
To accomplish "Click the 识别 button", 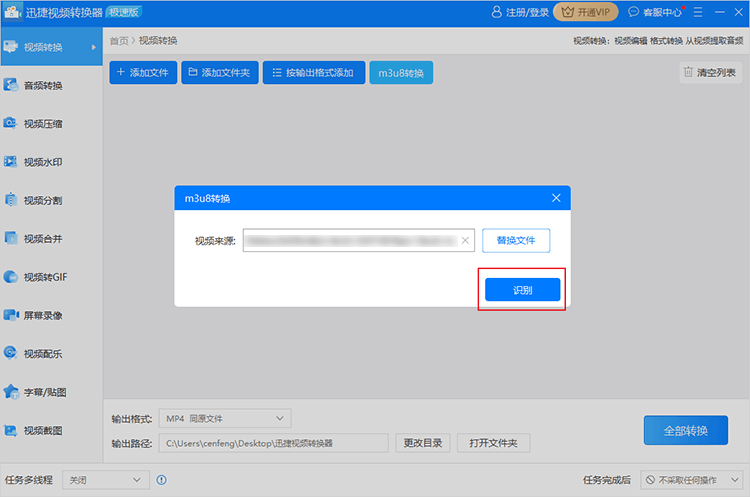I will coord(522,290).
